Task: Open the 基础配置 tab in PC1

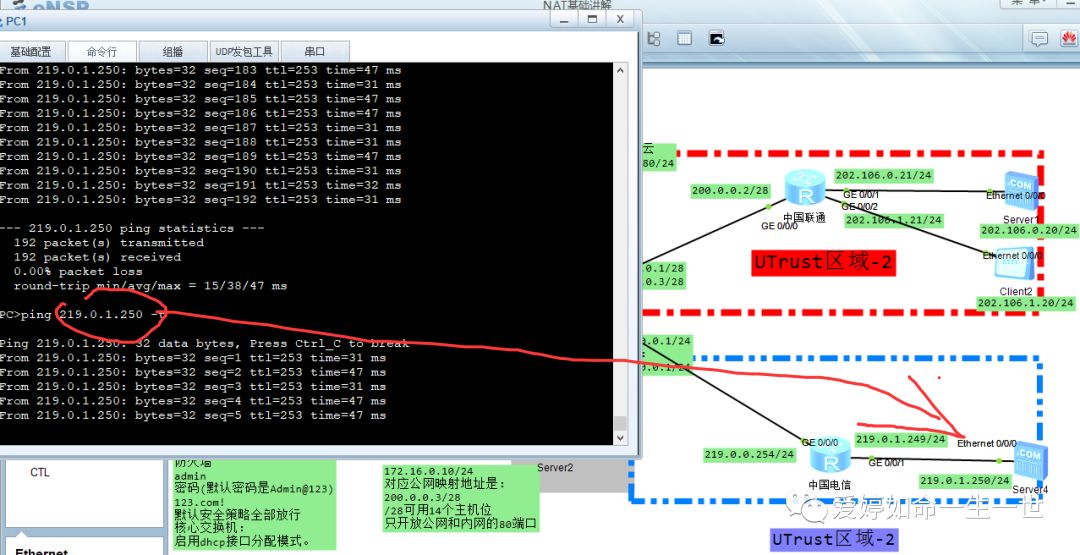Action: (32, 52)
